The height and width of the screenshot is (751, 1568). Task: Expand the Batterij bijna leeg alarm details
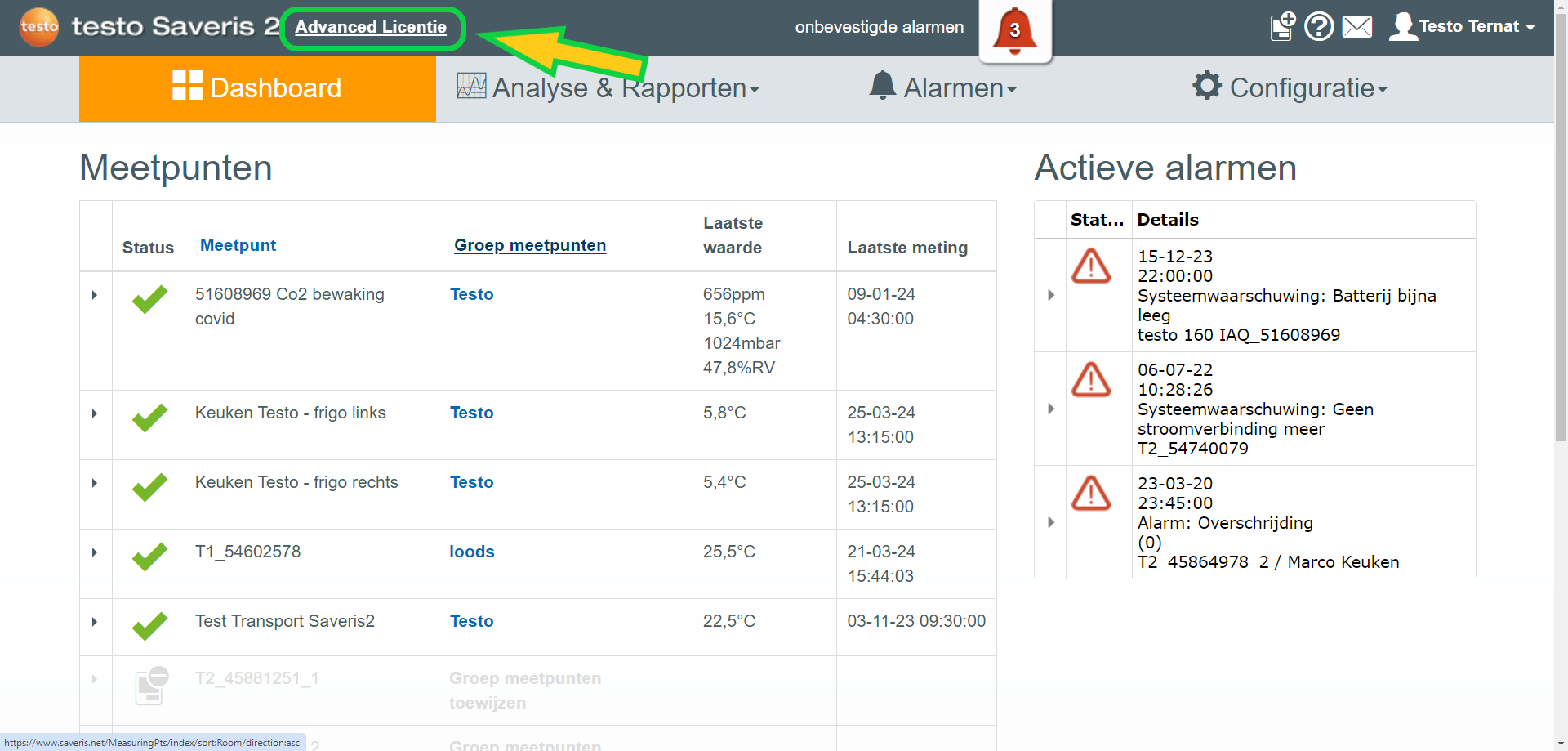click(x=1051, y=295)
